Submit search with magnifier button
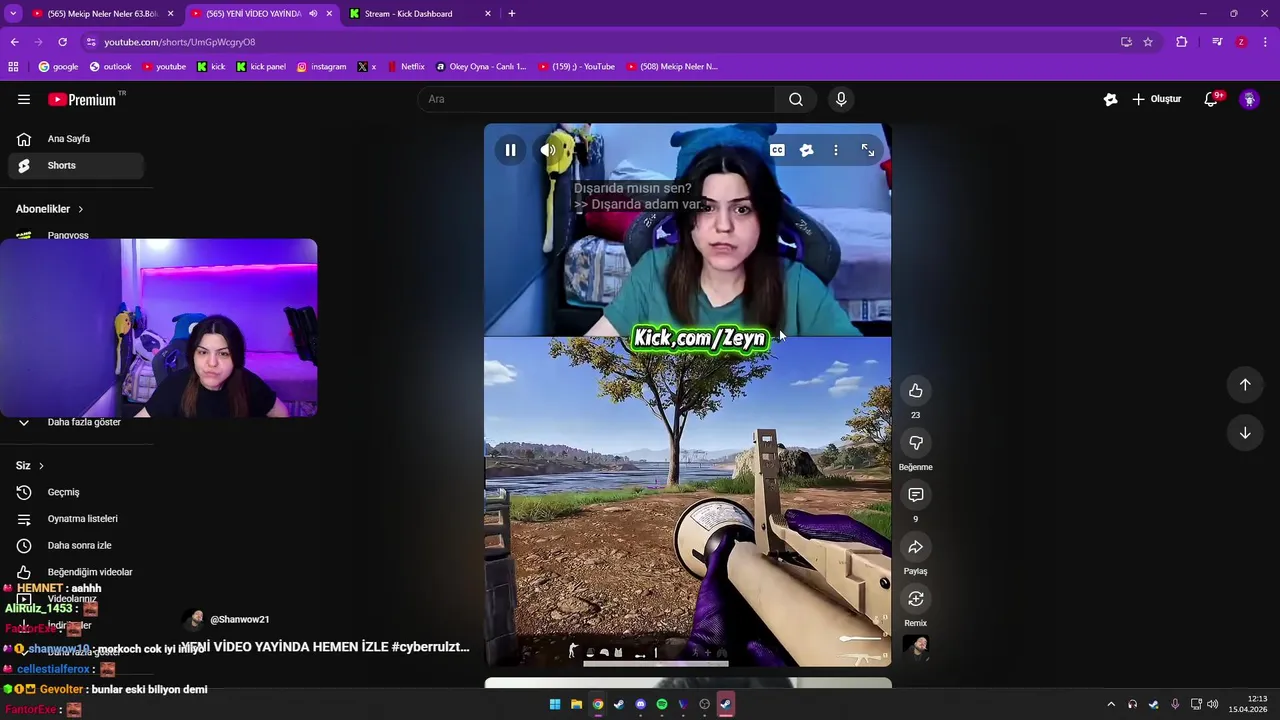The height and width of the screenshot is (720, 1280). 796,99
